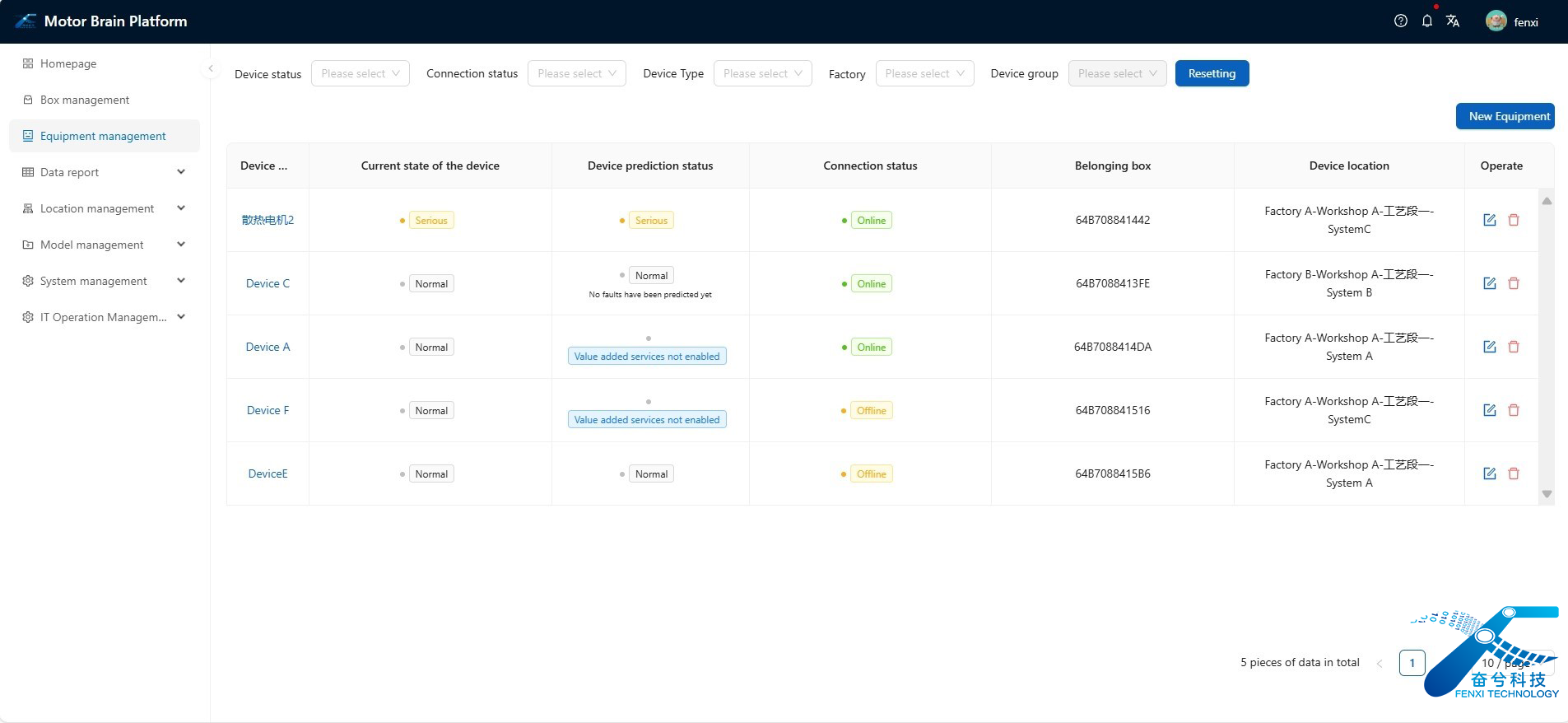This screenshot has height=723, width=1568.
Task: Open the fenxi user avatar
Action: coord(1496,21)
